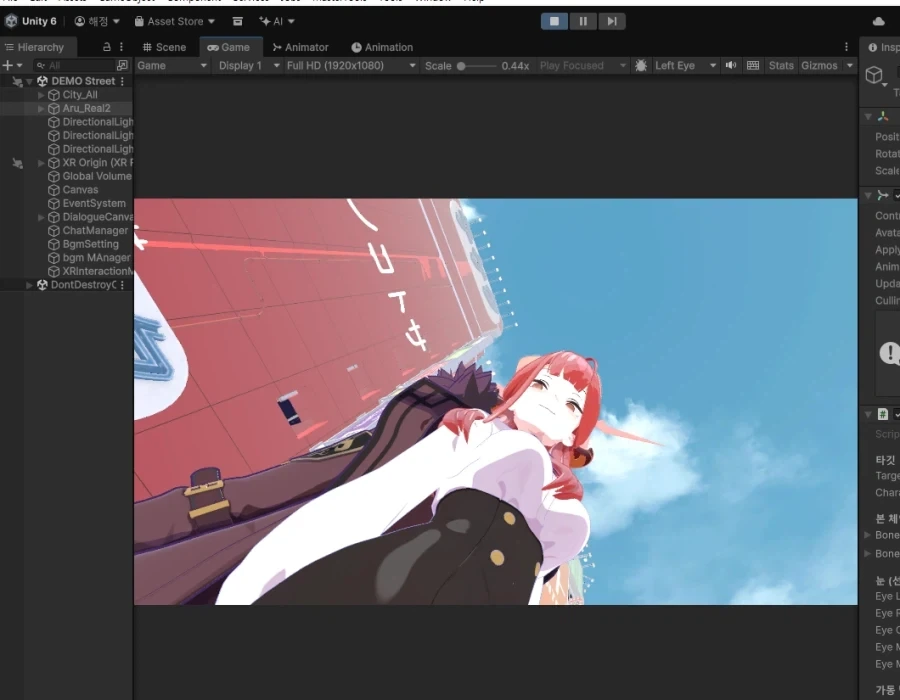
Task: Select Aru_Real2 in the Hierarchy
Action: (86, 108)
